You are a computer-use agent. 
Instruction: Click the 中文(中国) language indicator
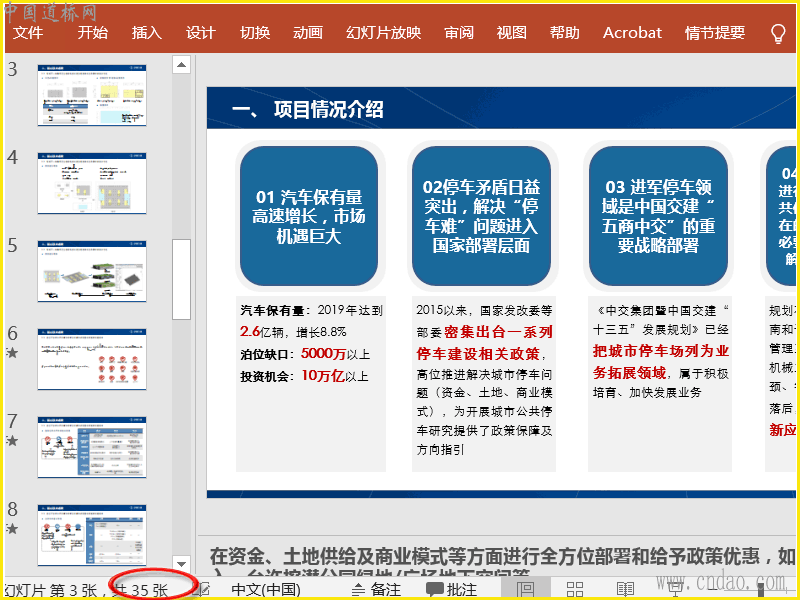(x=266, y=590)
